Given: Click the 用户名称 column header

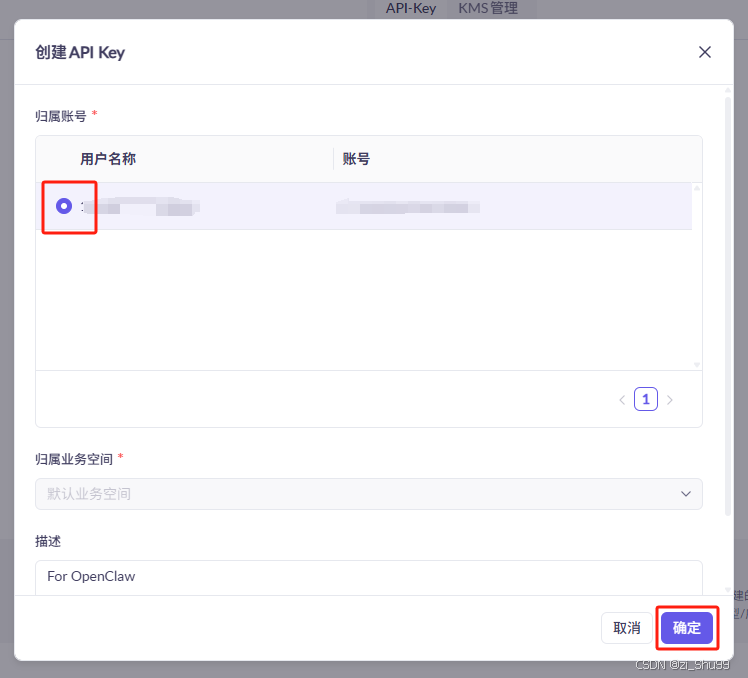Looking at the screenshot, I should (x=108, y=158).
